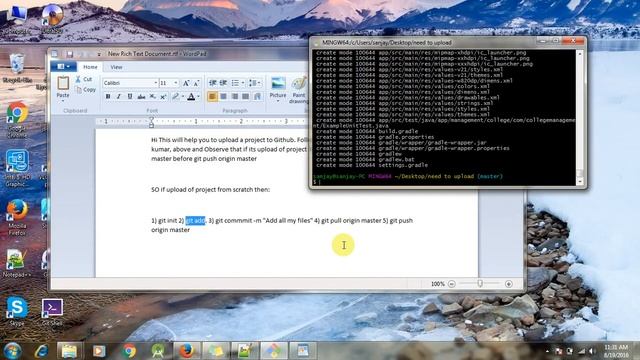
Task: Click Cut in the Clipboard group
Action: (84, 79)
